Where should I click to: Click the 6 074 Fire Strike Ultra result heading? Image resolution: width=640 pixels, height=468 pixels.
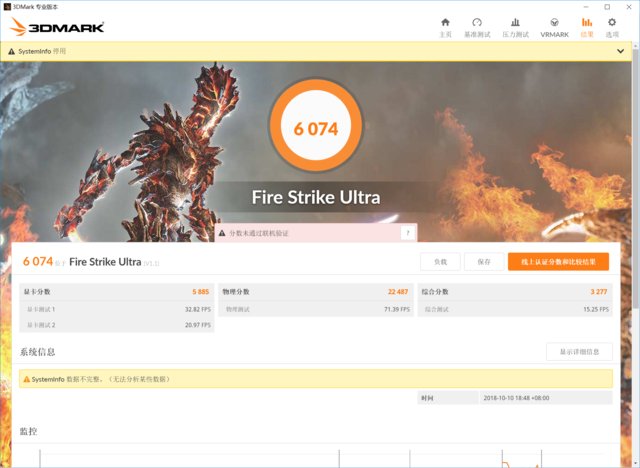(x=91, y=262)
